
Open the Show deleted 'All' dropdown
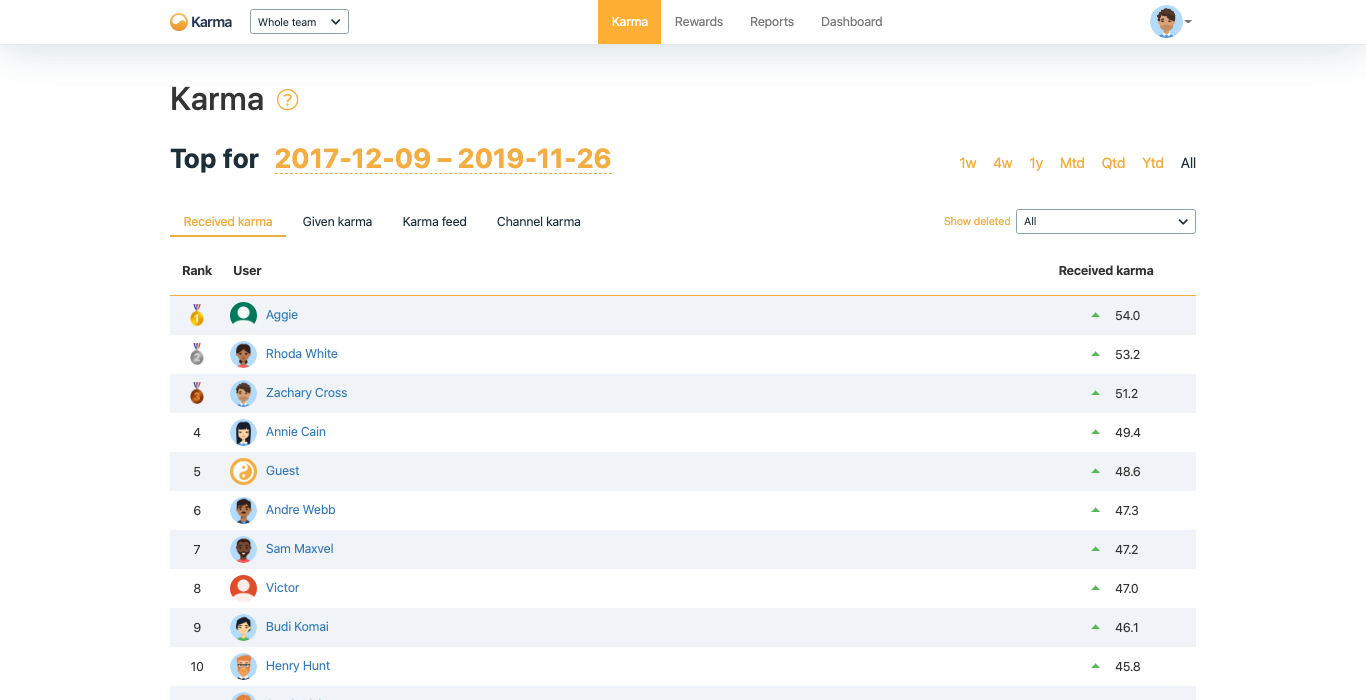point(1106,222)
